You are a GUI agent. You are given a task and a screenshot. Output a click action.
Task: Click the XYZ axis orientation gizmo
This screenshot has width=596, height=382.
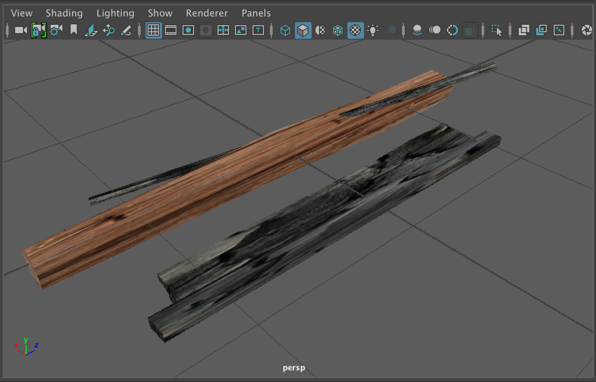[26, 347]
